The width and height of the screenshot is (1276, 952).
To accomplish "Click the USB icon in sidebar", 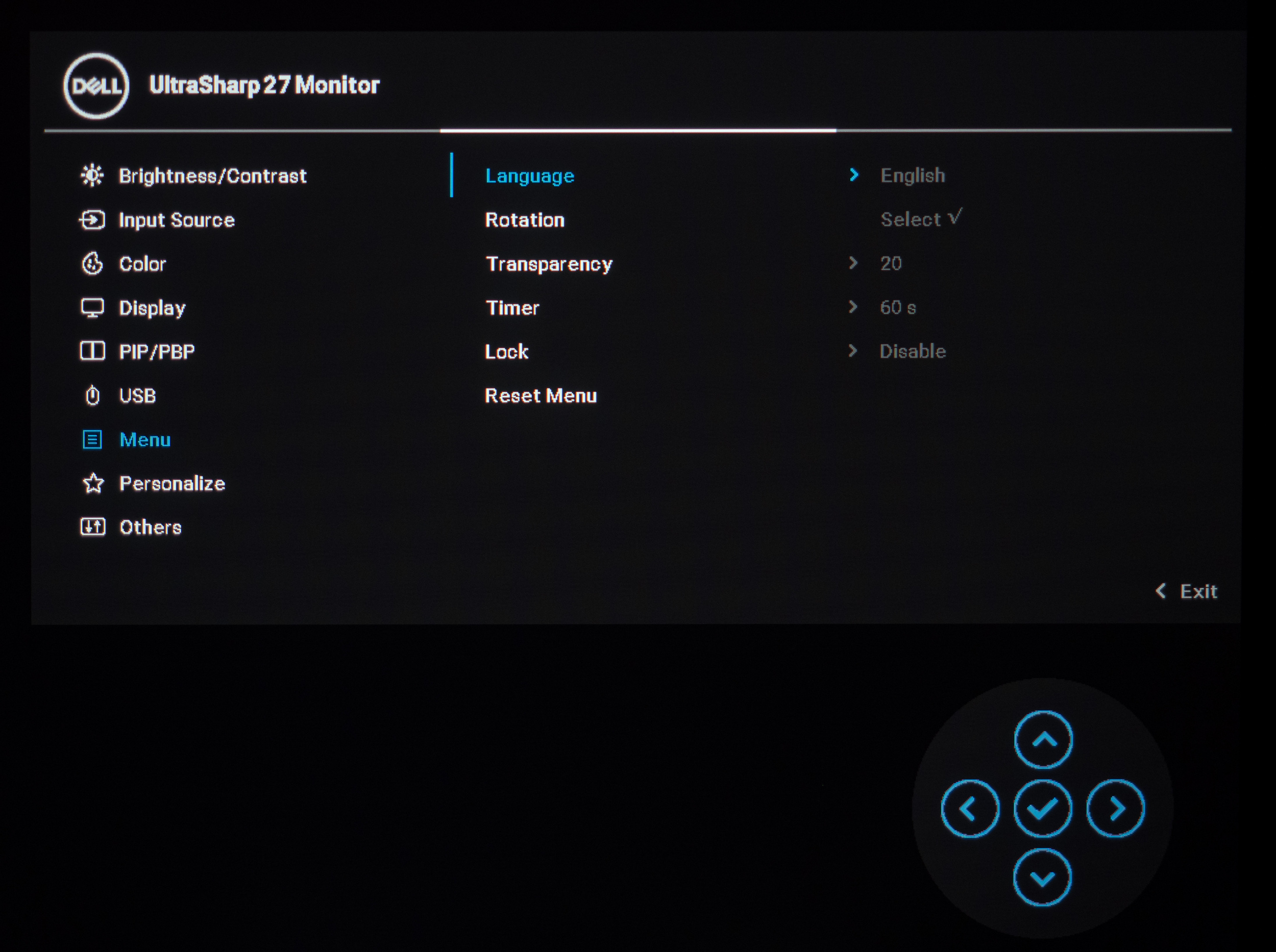I will tap(92, 395).
